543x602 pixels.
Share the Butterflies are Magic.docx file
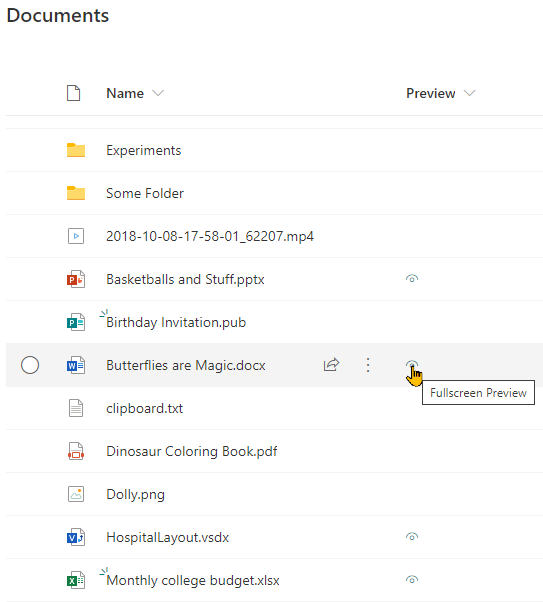tap(331, 365)
